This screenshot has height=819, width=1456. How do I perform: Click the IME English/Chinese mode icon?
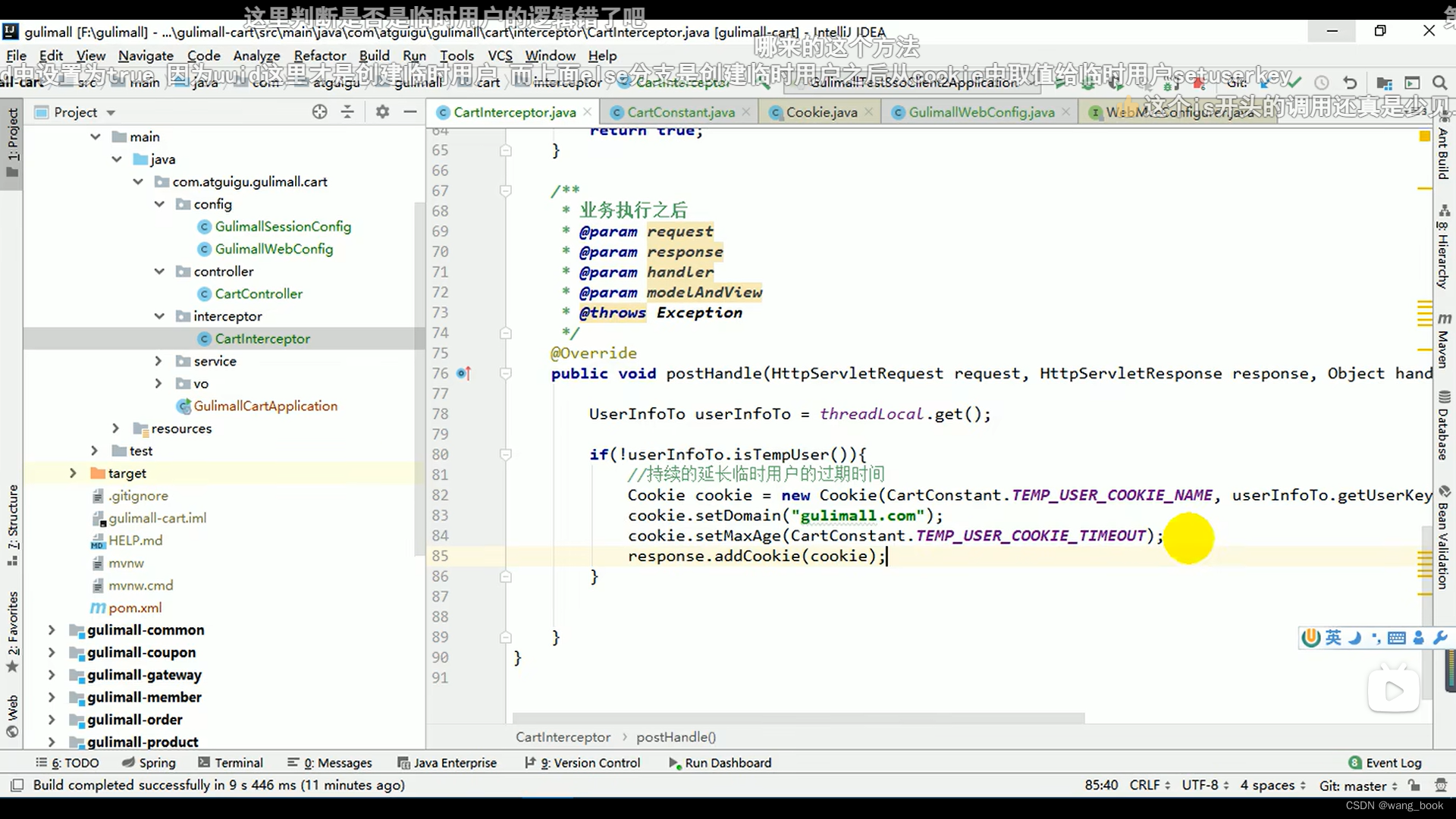coord(1334,638)
